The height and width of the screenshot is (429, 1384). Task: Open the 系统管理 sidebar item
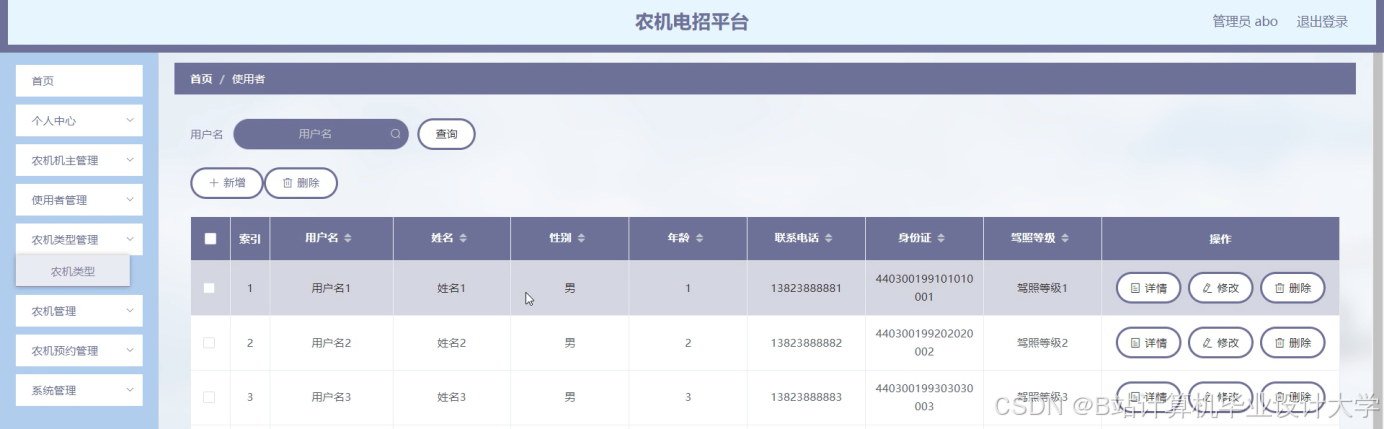(79, 391)
